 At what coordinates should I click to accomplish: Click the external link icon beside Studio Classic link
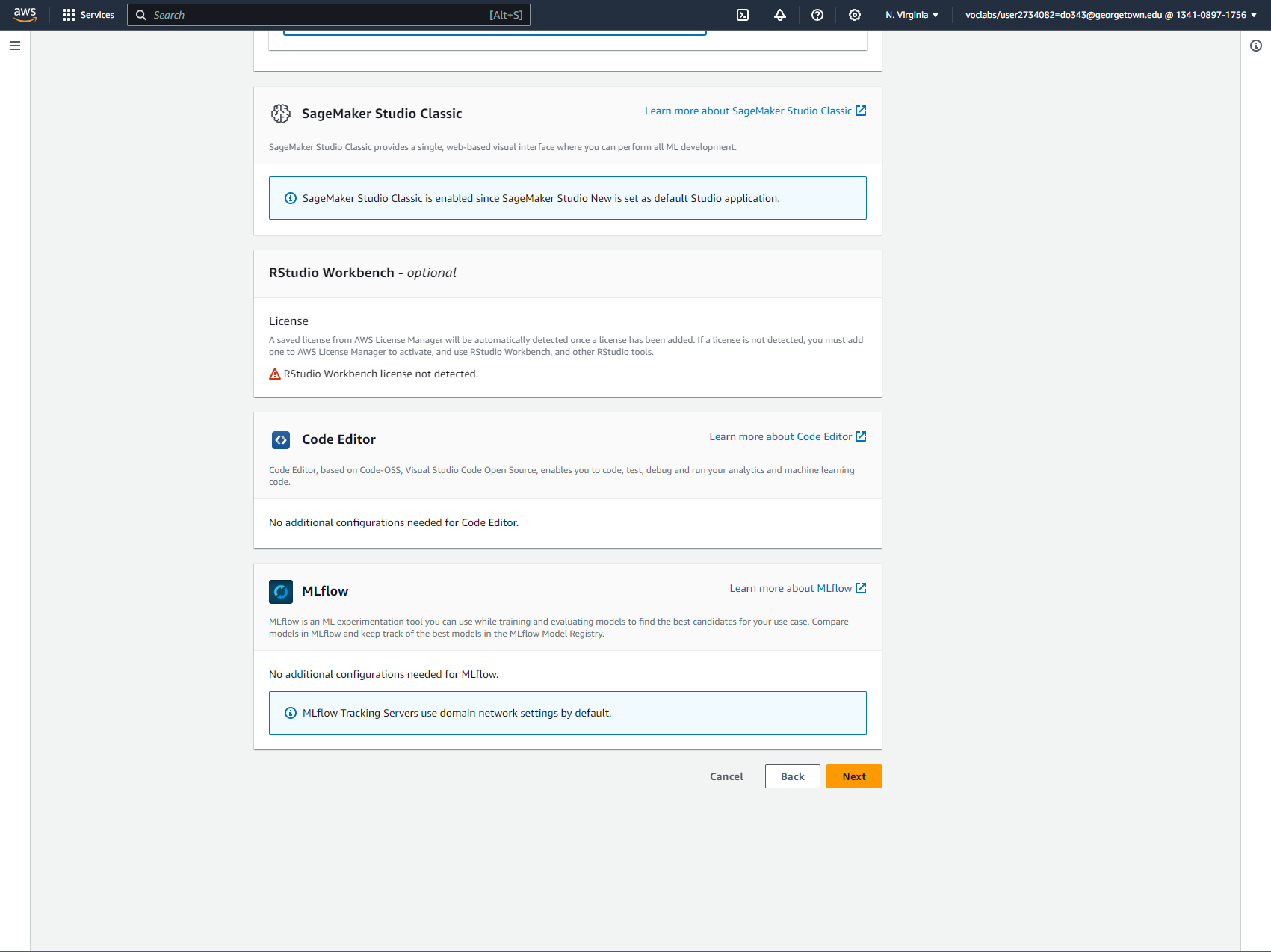point(861,111)
